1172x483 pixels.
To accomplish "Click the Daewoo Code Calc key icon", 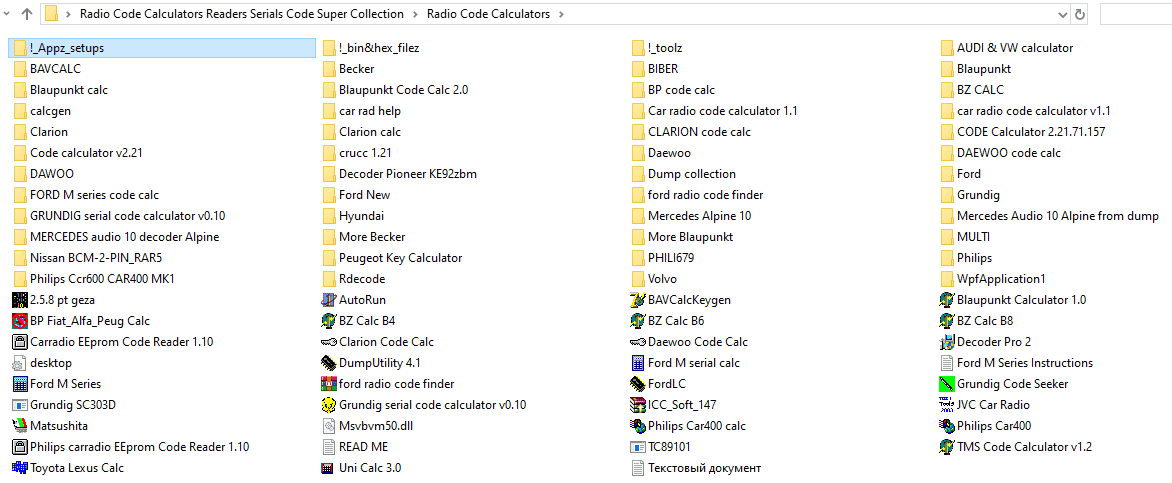I will (638, 342).
